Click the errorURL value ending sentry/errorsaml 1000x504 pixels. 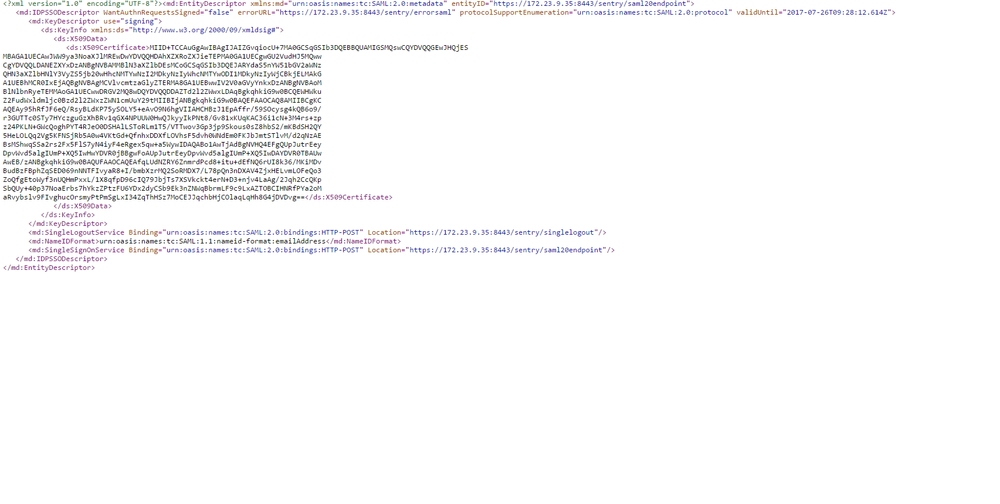click(366, 13)
